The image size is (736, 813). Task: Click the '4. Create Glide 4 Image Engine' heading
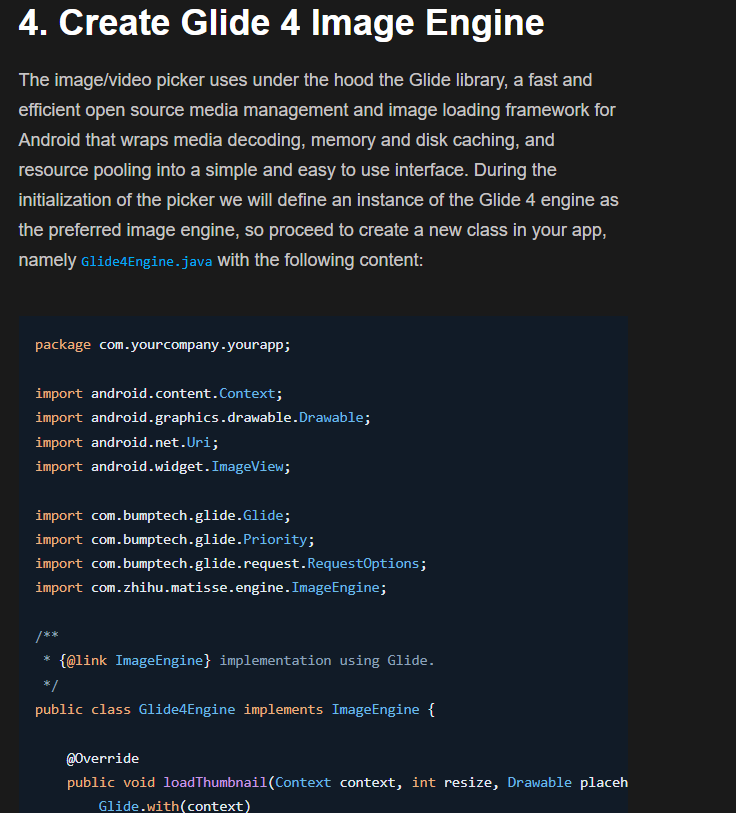coord(281,23)
